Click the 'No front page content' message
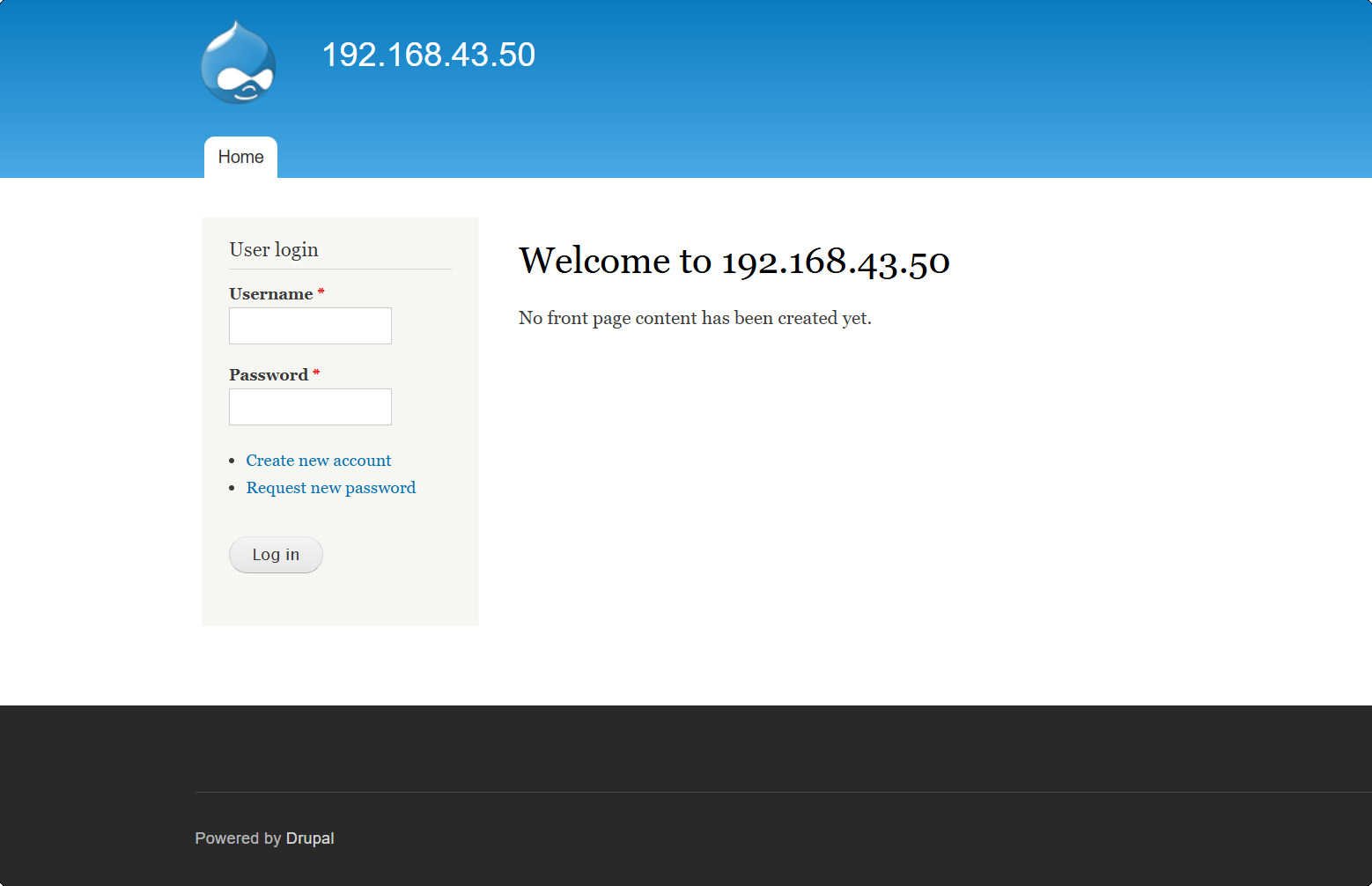 click(x=694, y=318)
